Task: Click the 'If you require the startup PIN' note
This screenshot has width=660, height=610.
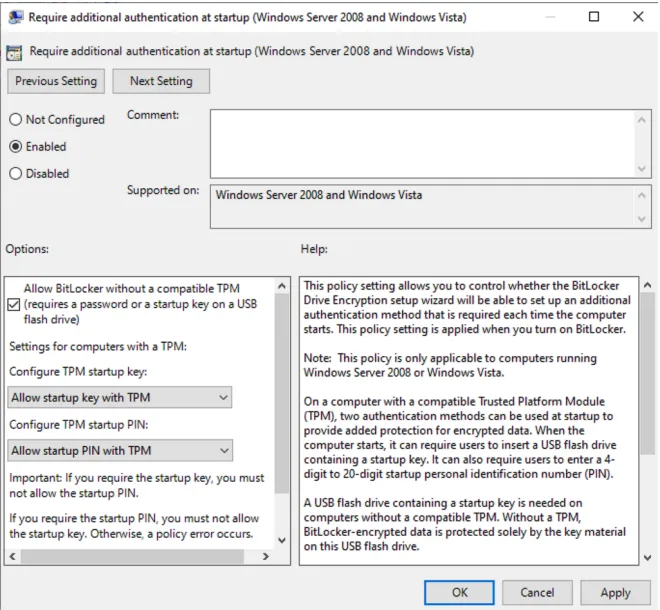Action: (134, 526)
